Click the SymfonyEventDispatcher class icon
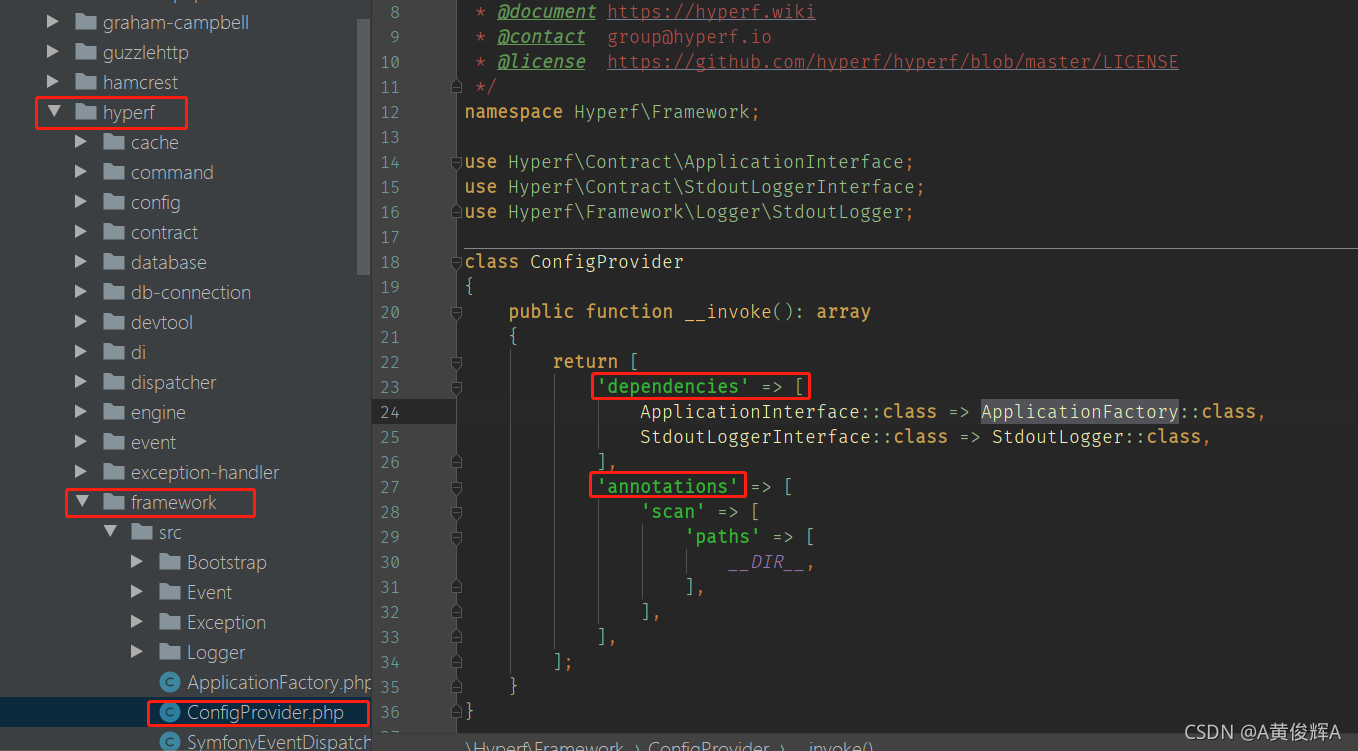The height and width of the screenshot is (751, 1358). point(169,741)
